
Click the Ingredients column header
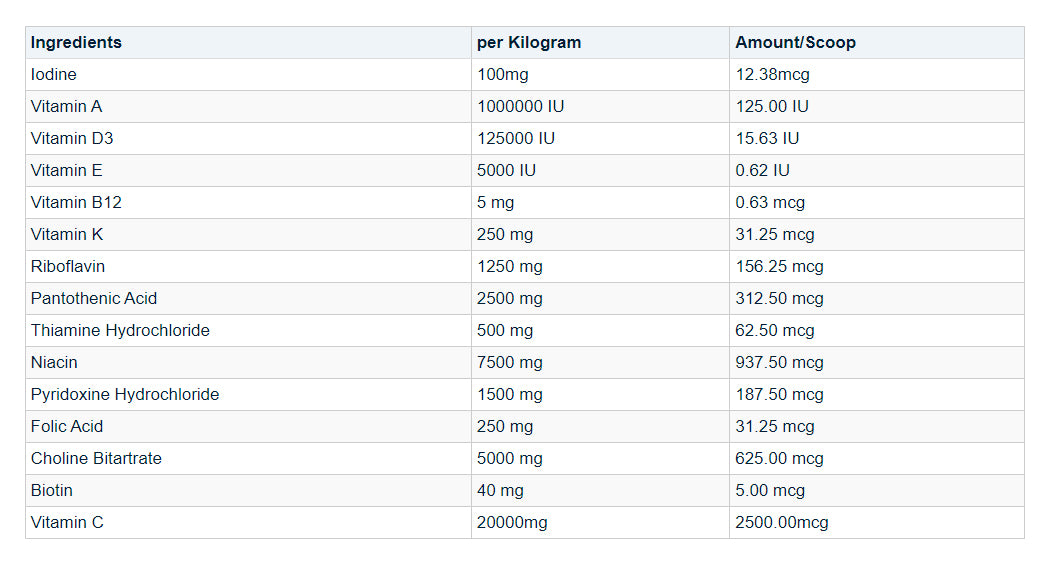click(76, 43)
